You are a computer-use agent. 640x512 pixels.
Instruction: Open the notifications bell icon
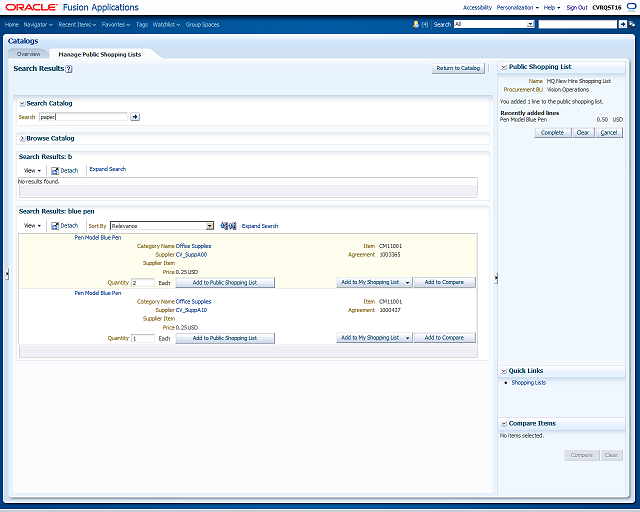tap(416, 24)
